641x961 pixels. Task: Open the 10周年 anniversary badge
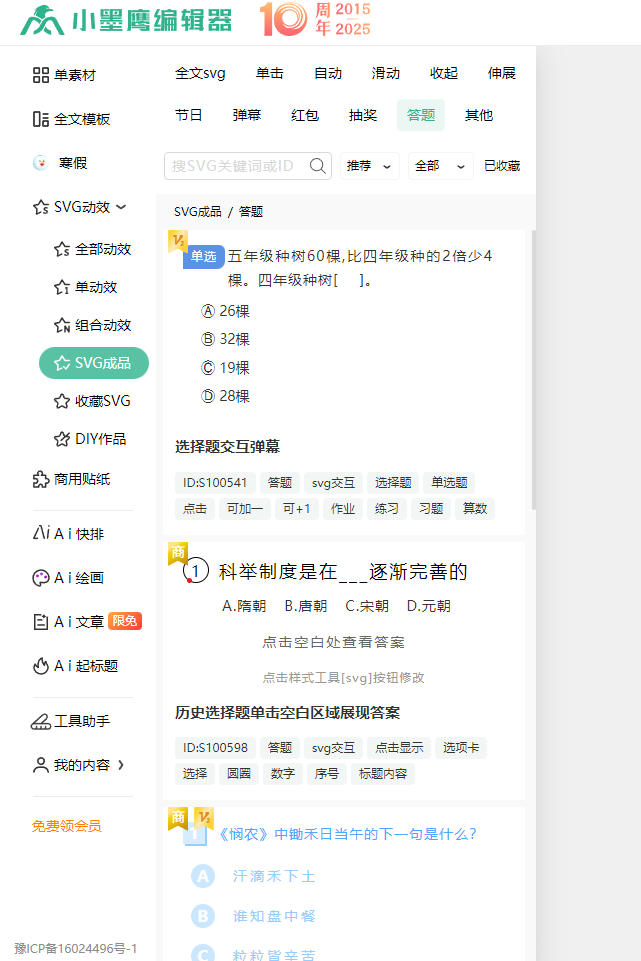click(316, 19)
